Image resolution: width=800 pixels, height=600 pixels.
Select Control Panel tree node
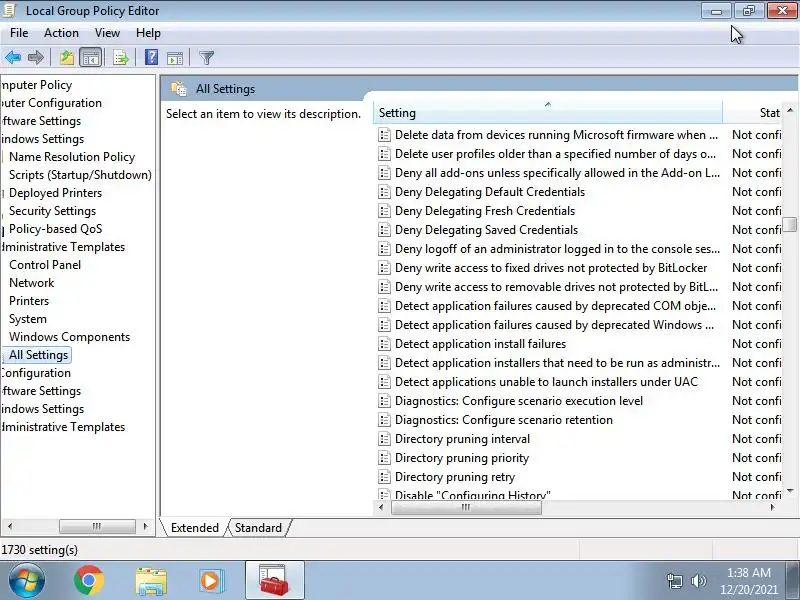tap(45, 265)
